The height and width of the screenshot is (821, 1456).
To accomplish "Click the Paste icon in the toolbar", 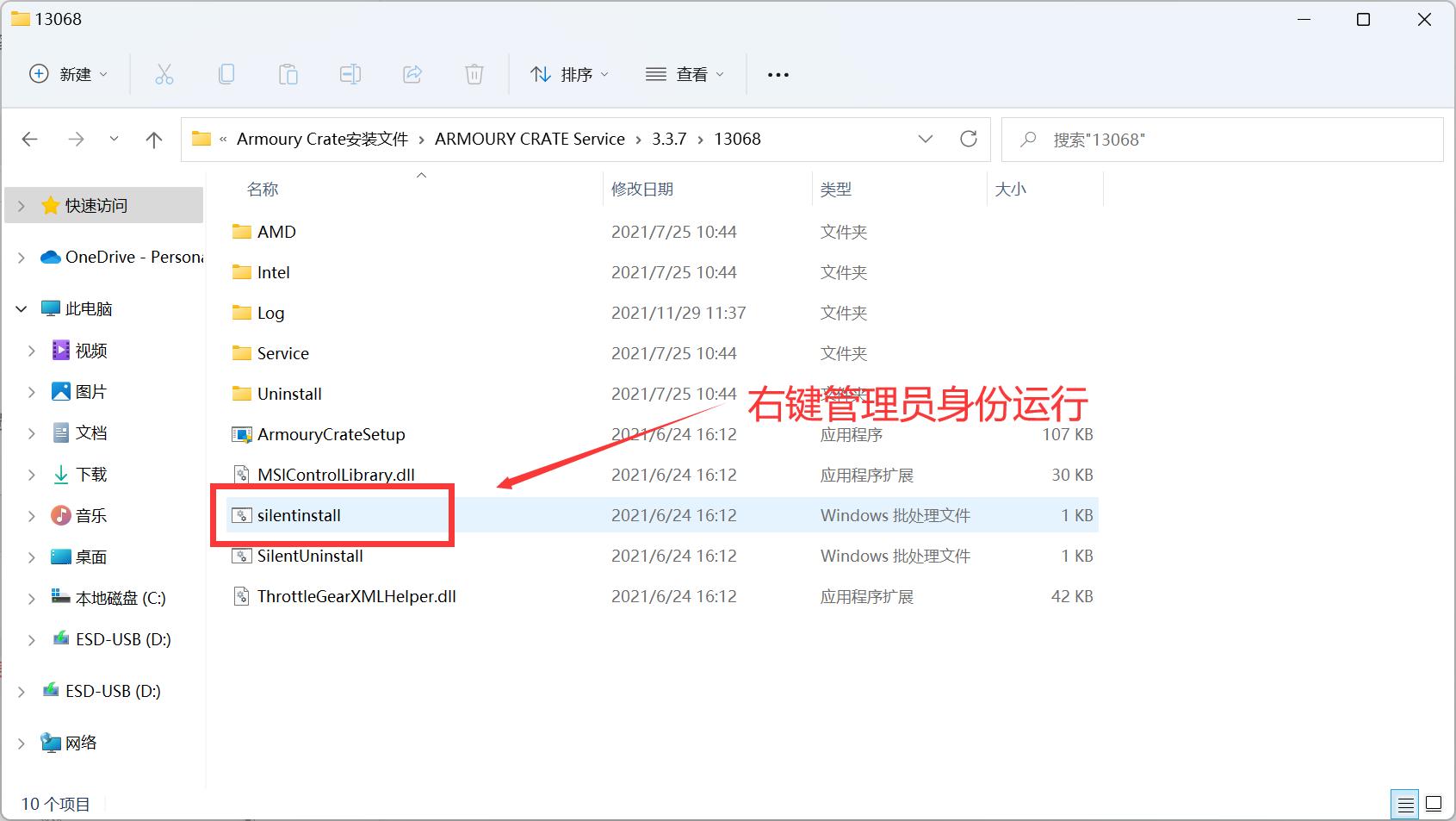I will click(288, 74).
